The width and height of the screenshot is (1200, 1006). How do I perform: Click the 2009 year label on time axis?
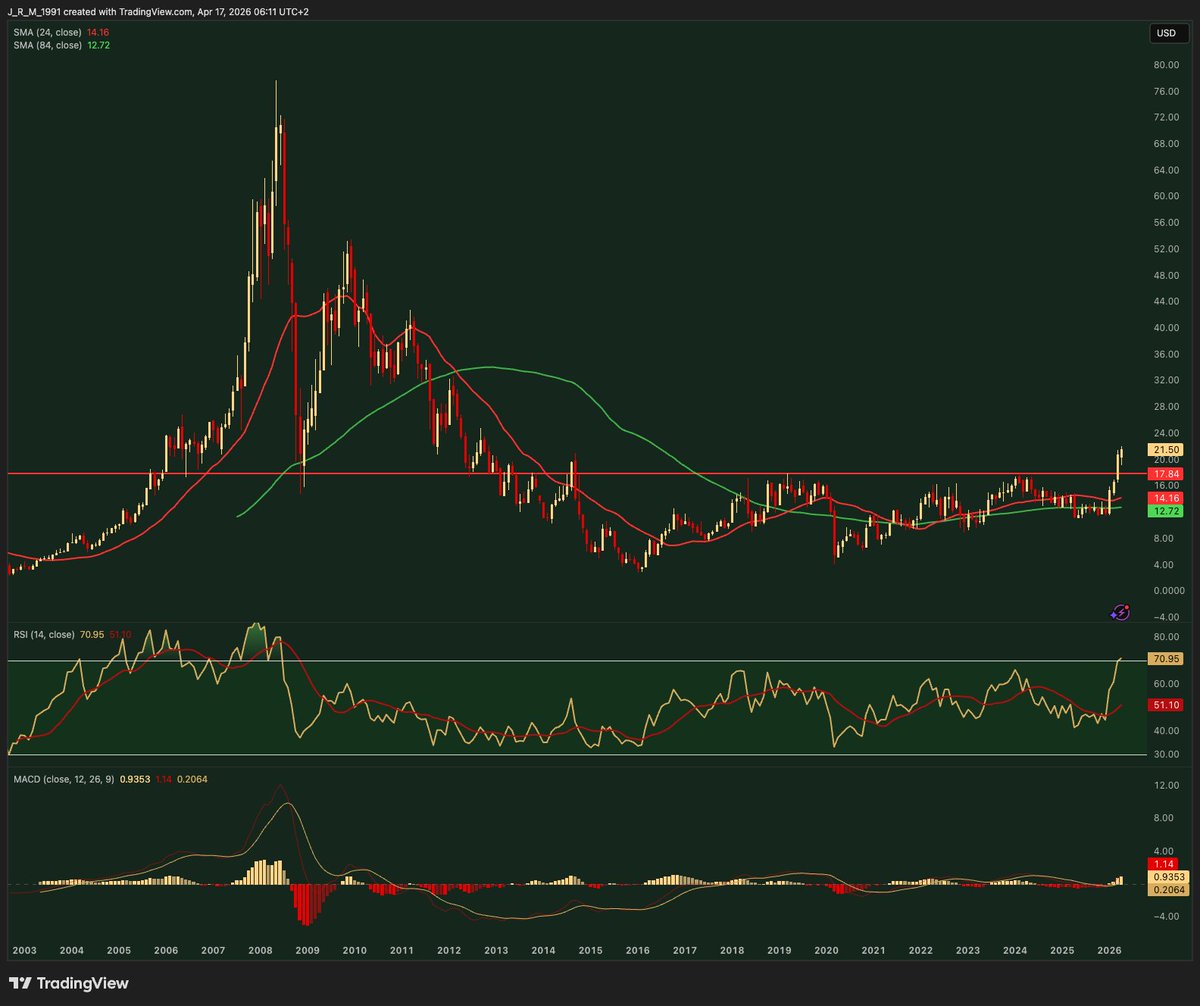click(x=307, y=949)
